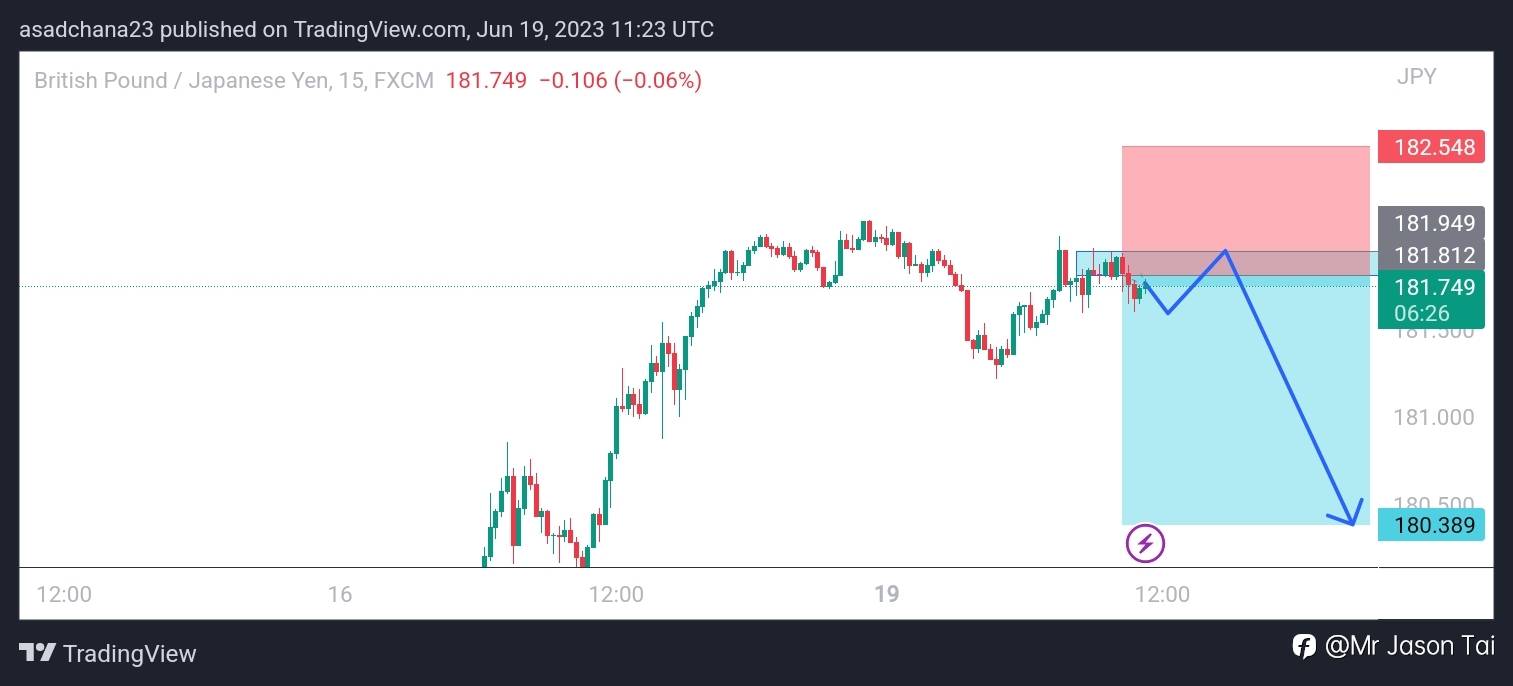
Task: Click the asadchana23 published header text
Action: [366, 29]
